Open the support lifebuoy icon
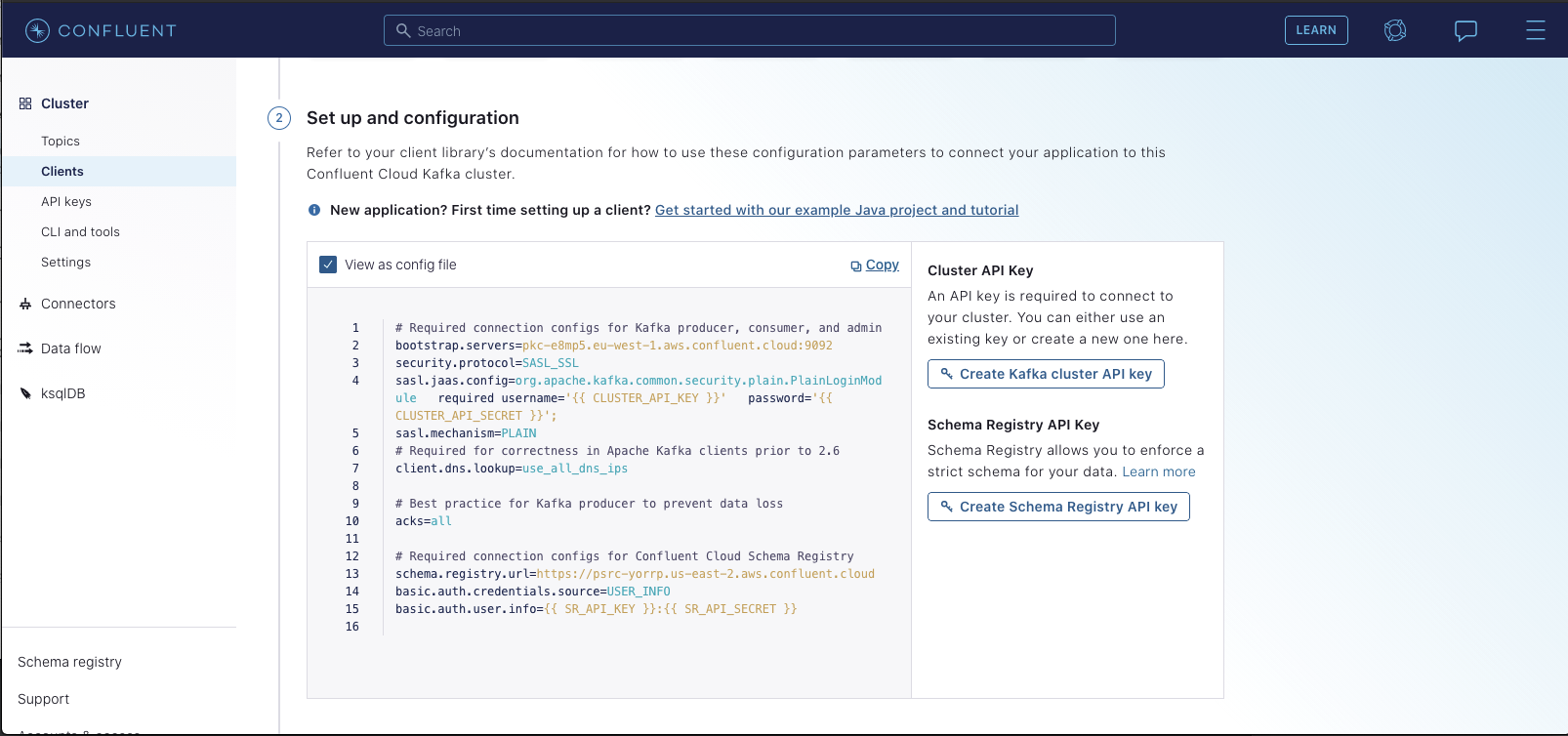 (x=1395, y=30)
